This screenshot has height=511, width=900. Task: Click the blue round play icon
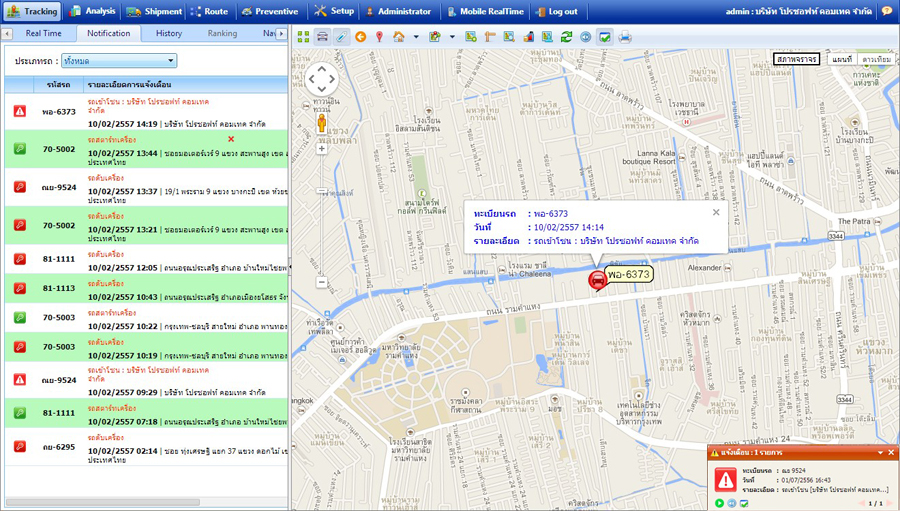tap(585, 37)
